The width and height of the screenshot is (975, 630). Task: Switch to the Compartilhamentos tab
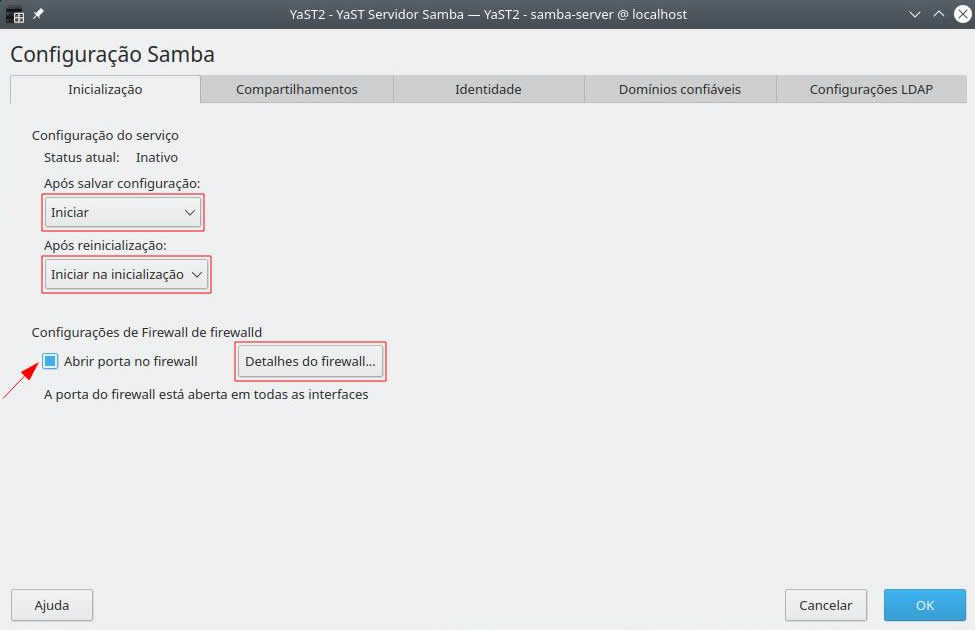pos(296,90)
